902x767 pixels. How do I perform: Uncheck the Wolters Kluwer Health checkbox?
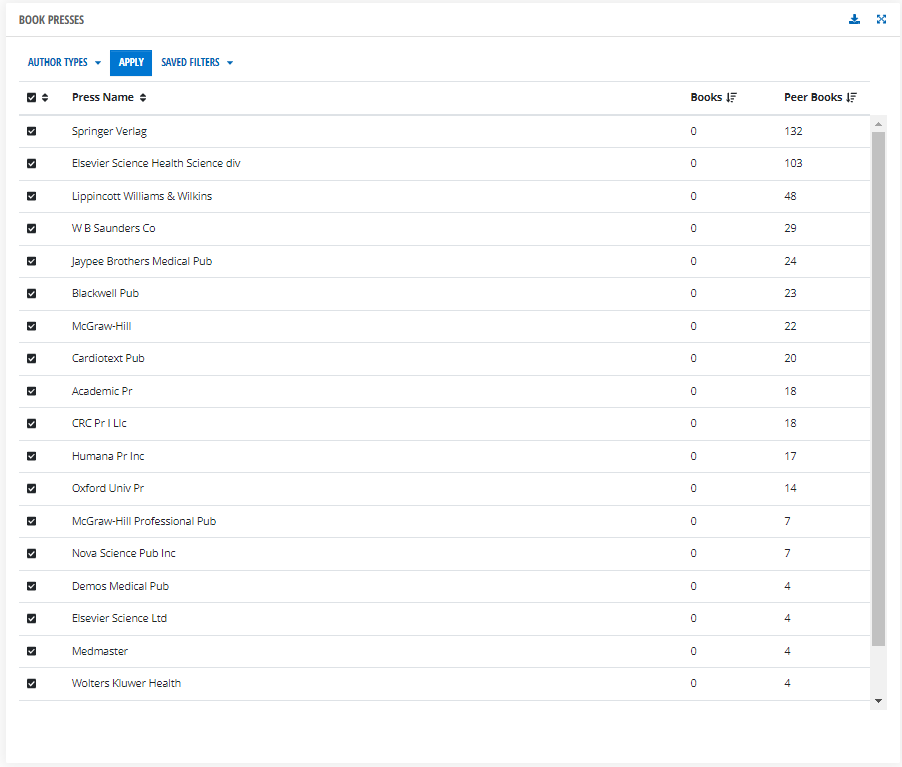pos(32,684)
